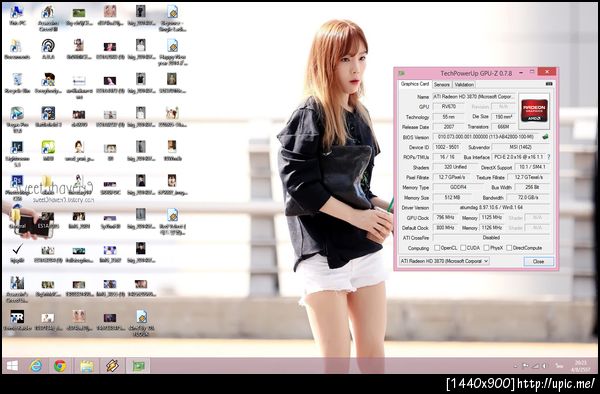Screen dimensions: 600x394
Task: Click the Bus Width value 256 Bit
Action: click(533, 187)
